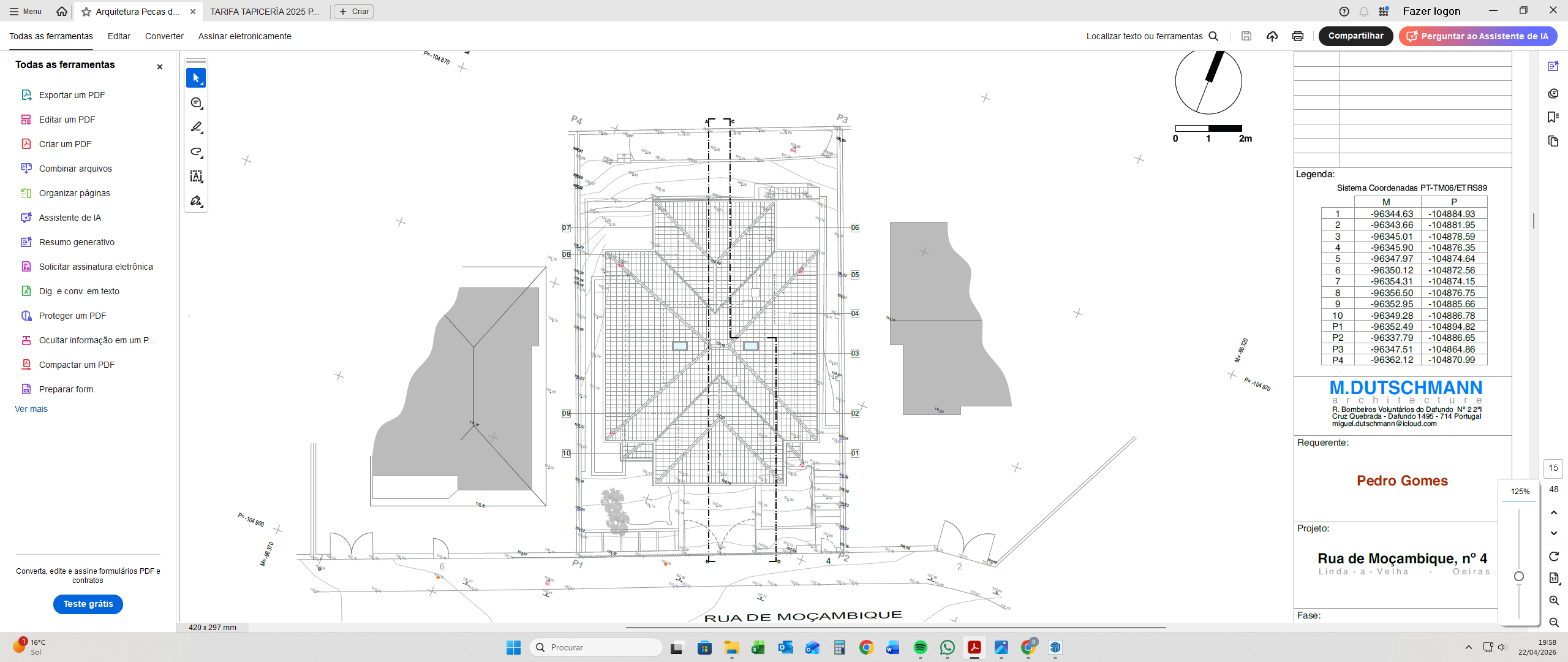Screen dimensions: 1568x662
Task: Select the freehand draw lasso tool
Action: (196, 151)
